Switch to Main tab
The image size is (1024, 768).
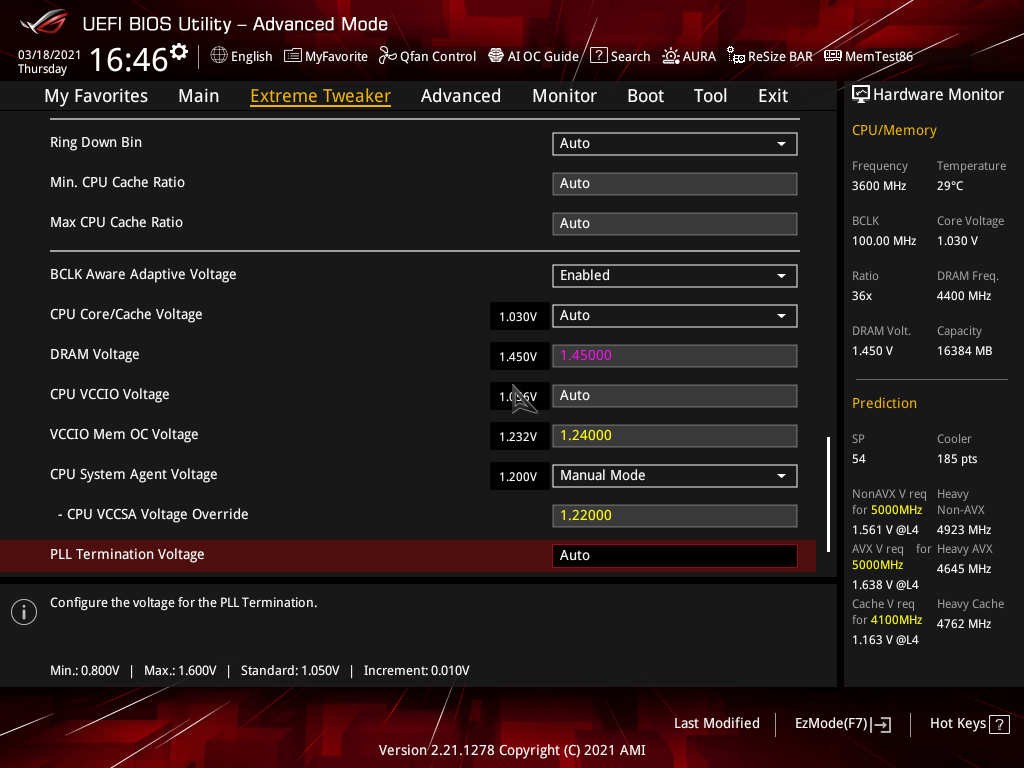point(199,96)
